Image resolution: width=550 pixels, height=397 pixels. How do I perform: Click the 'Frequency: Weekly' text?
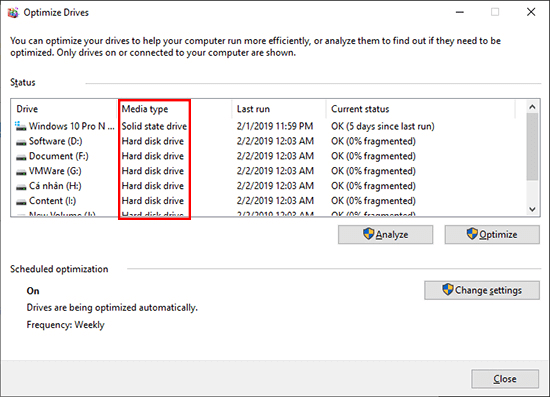66,325
